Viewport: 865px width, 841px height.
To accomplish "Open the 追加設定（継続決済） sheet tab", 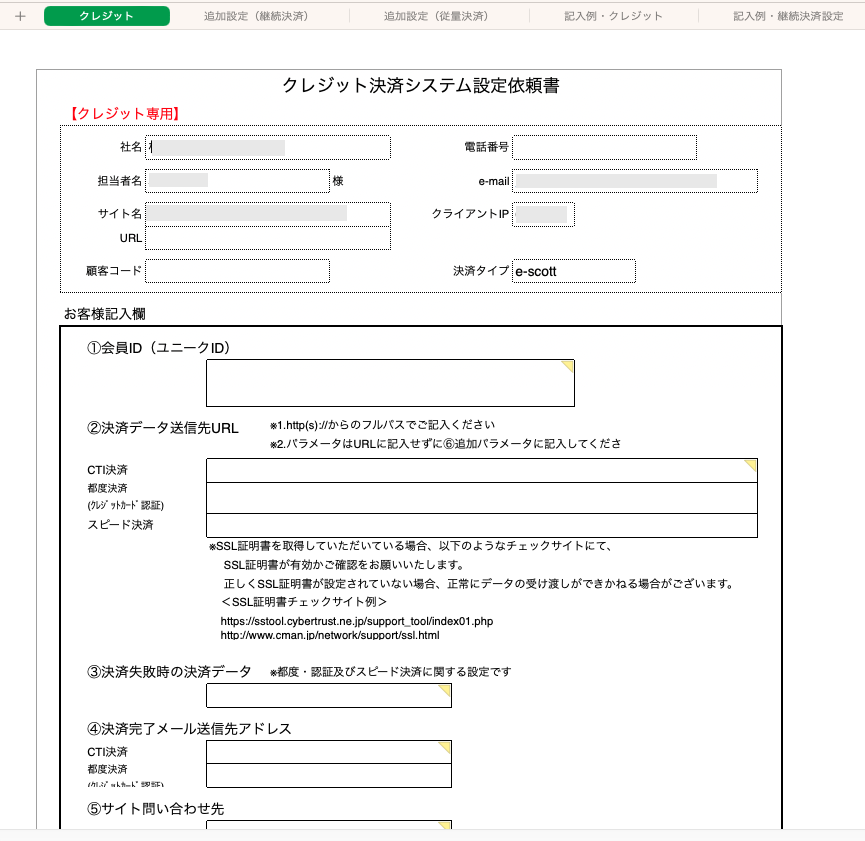I will coord(256,16).
